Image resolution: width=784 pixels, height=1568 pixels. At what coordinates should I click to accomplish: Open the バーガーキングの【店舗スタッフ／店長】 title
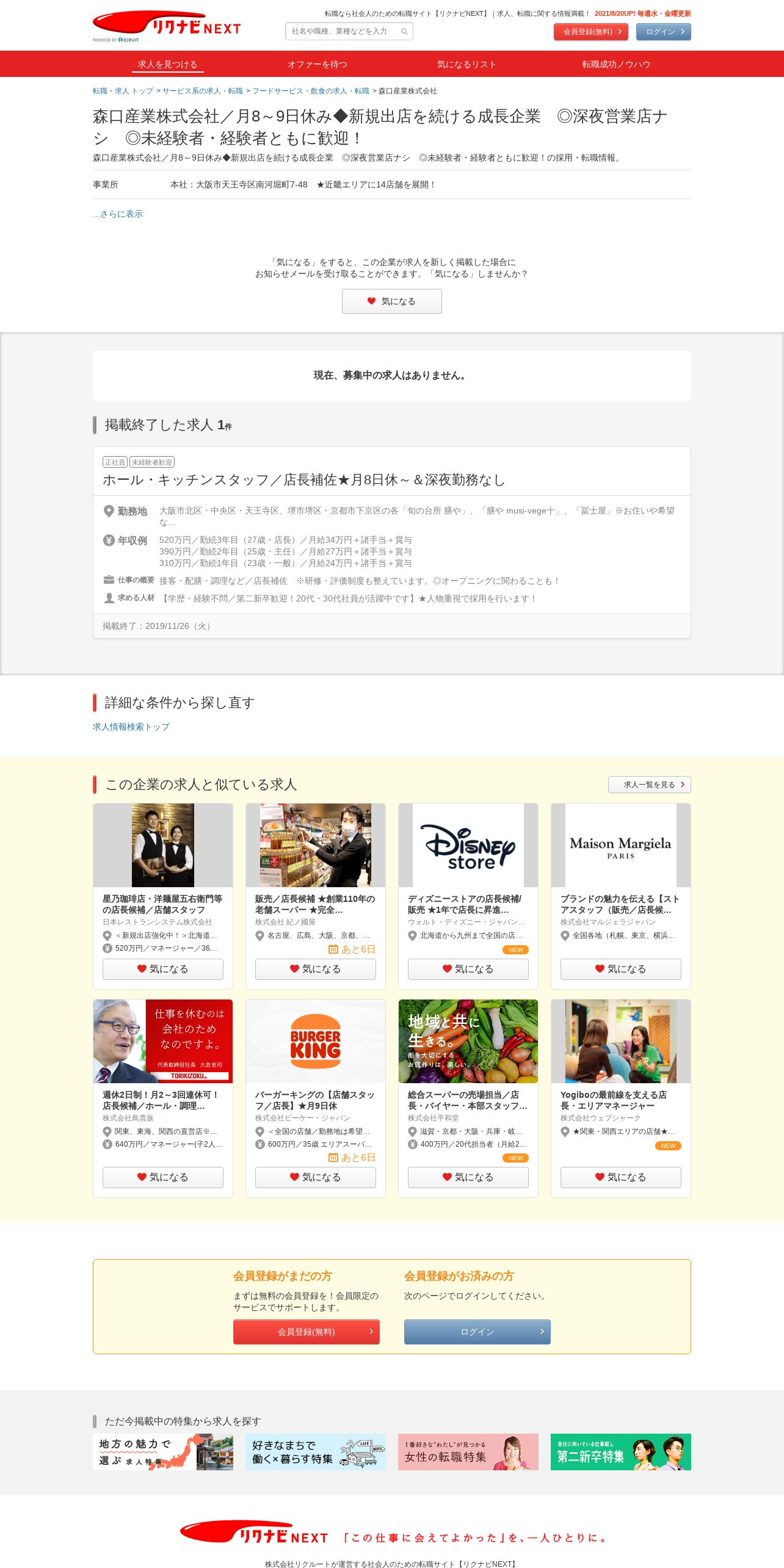pyautogui.click(x=314, y=1100)
